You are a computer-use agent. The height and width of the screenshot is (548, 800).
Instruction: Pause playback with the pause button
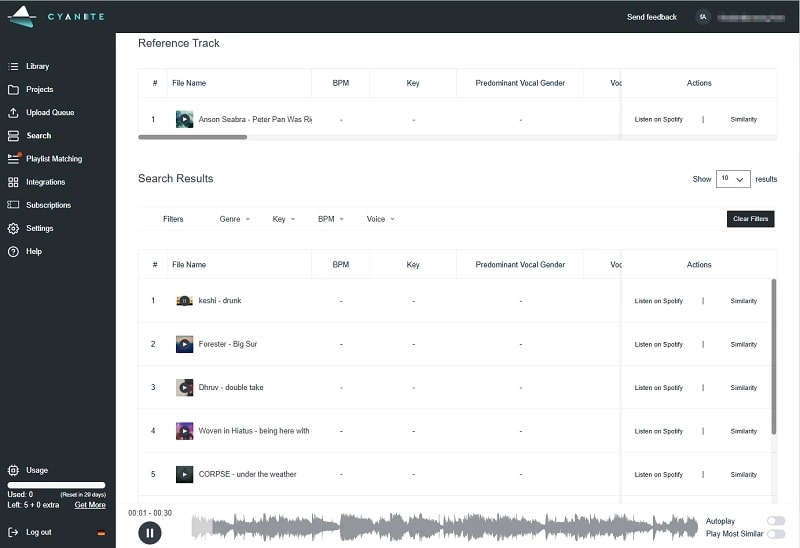pyautogui.click(x=149, y=532)
